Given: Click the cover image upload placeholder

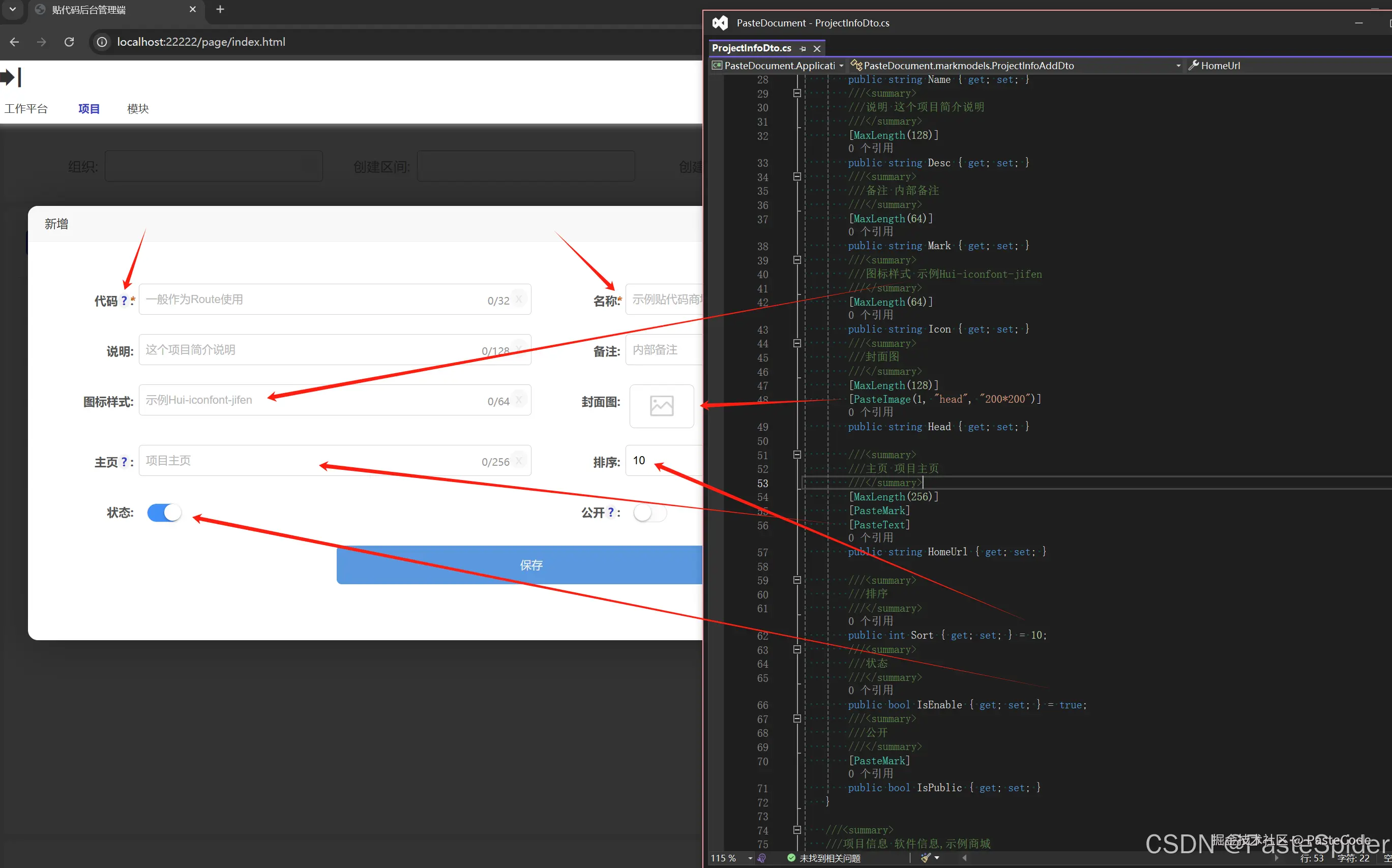Looking at the screenshot, I should click(661, 406).
